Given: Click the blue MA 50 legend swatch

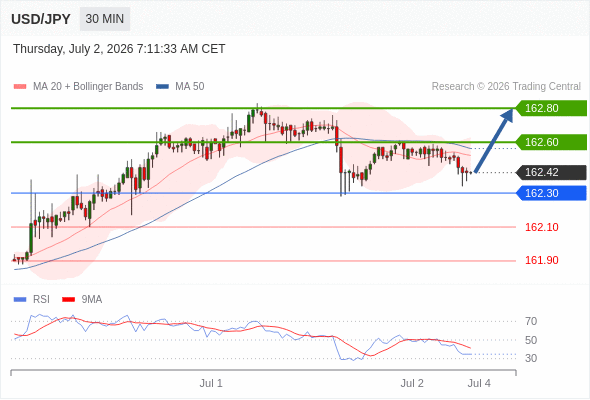Looking at the screenshot, I should point(162,87).
